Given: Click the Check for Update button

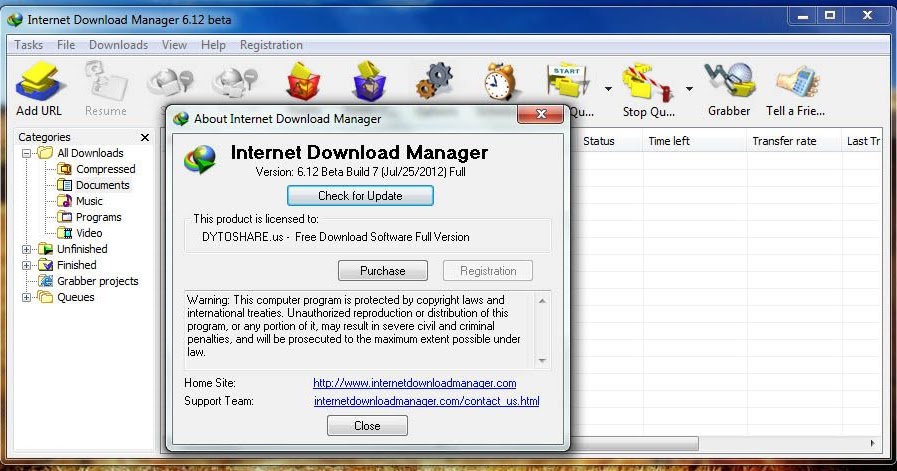Looking at the screenshot, I should click(360, 196).
